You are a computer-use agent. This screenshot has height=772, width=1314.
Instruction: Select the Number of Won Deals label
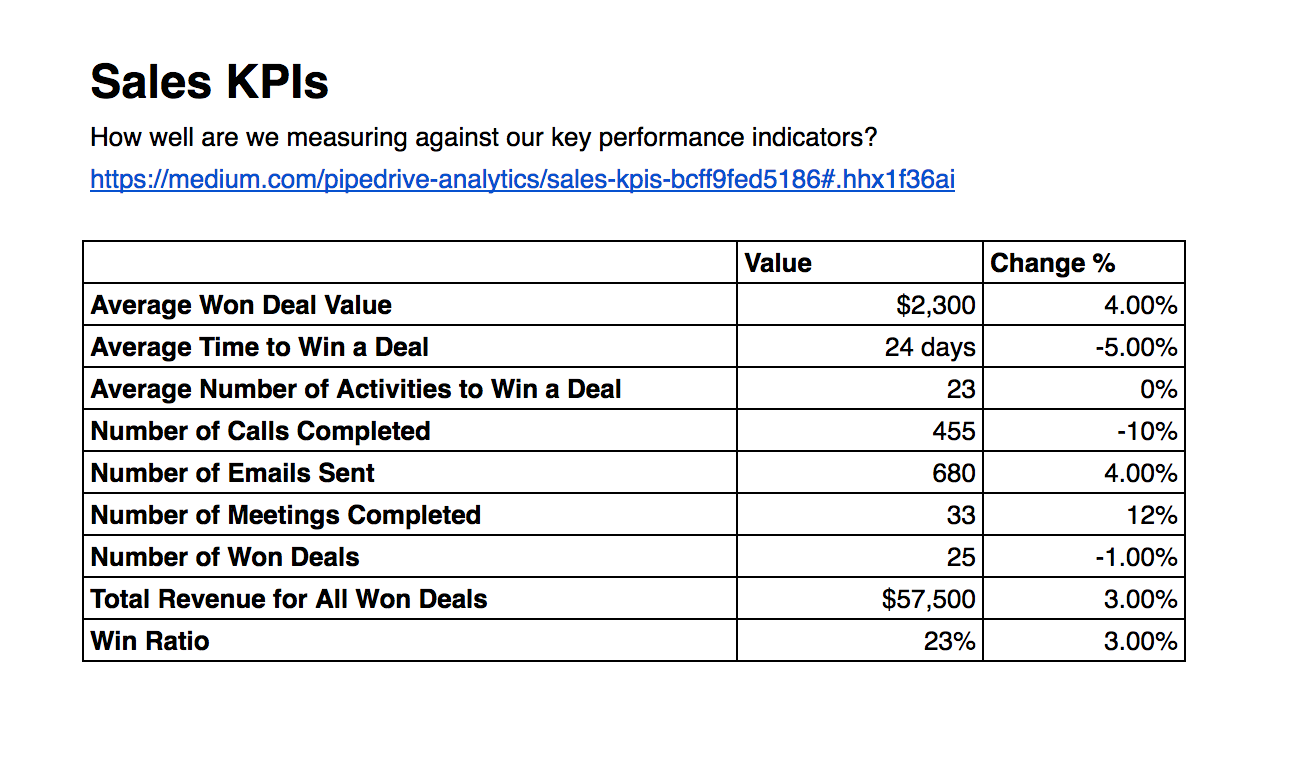(x=225, y=557)
